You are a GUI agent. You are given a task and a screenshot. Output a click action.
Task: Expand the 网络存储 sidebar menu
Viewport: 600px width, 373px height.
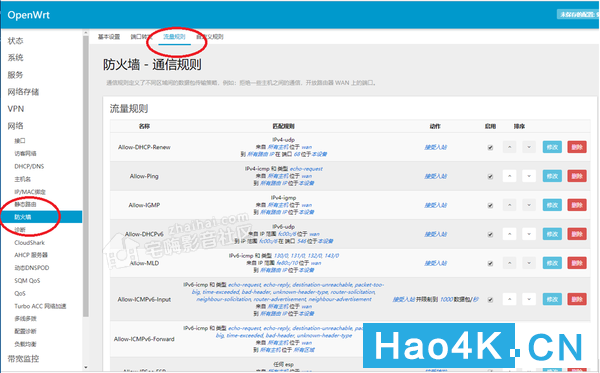pos(23,92)
